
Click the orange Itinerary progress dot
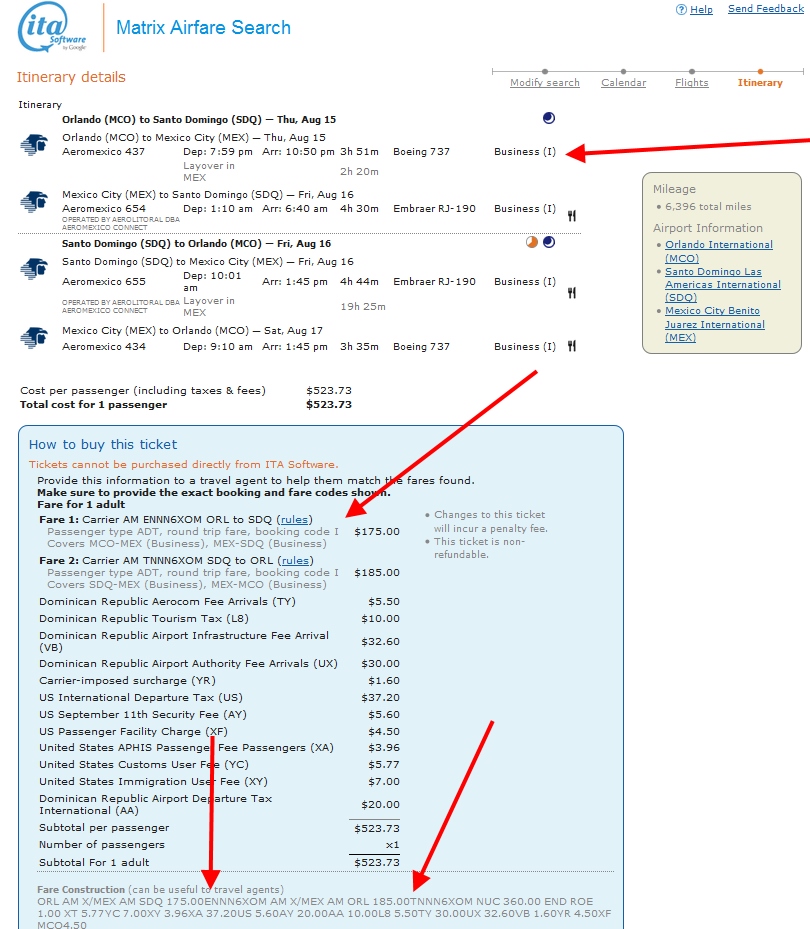click(759, 72)
